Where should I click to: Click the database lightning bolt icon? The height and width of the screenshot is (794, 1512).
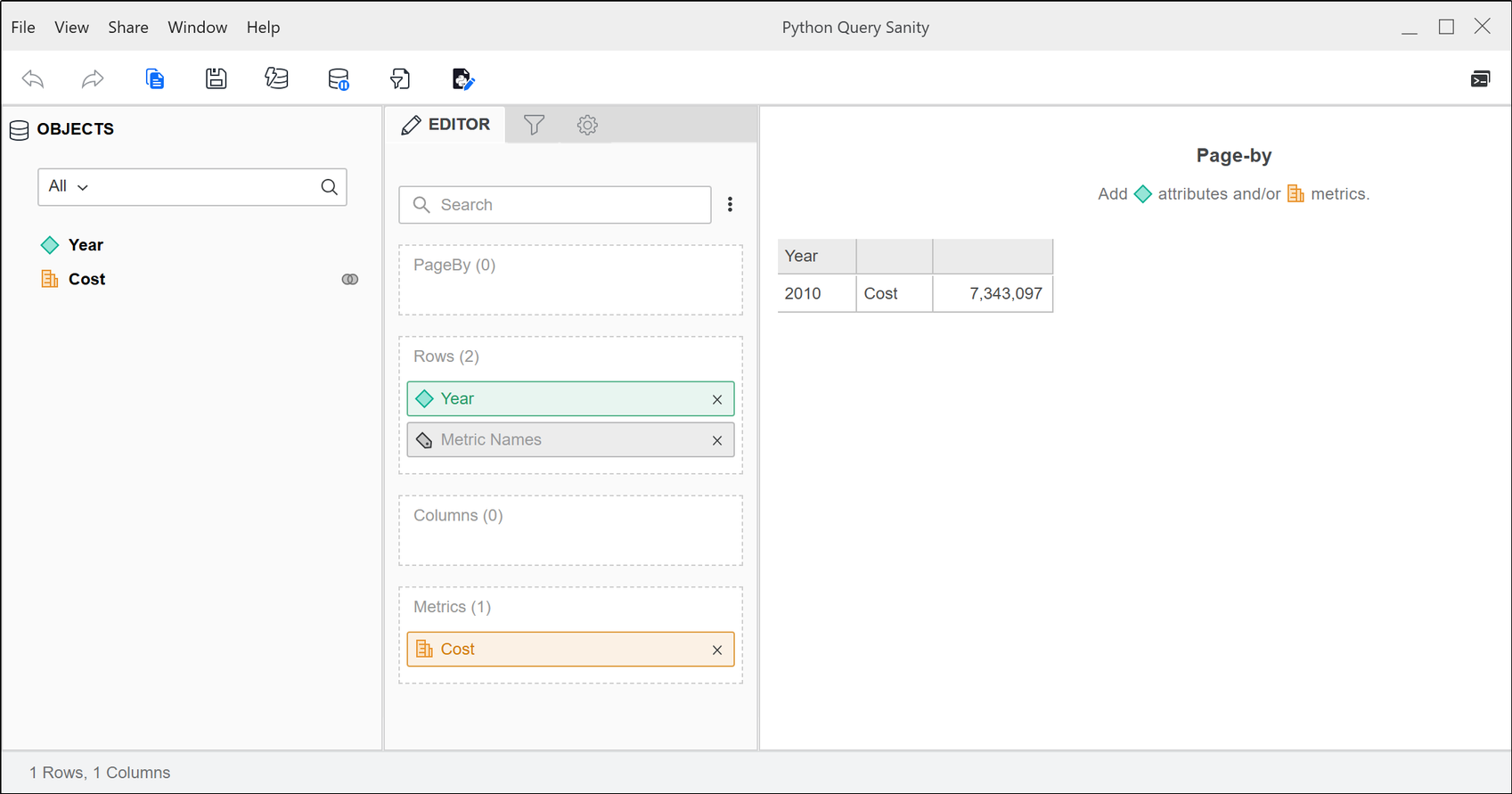click(276, 79)
